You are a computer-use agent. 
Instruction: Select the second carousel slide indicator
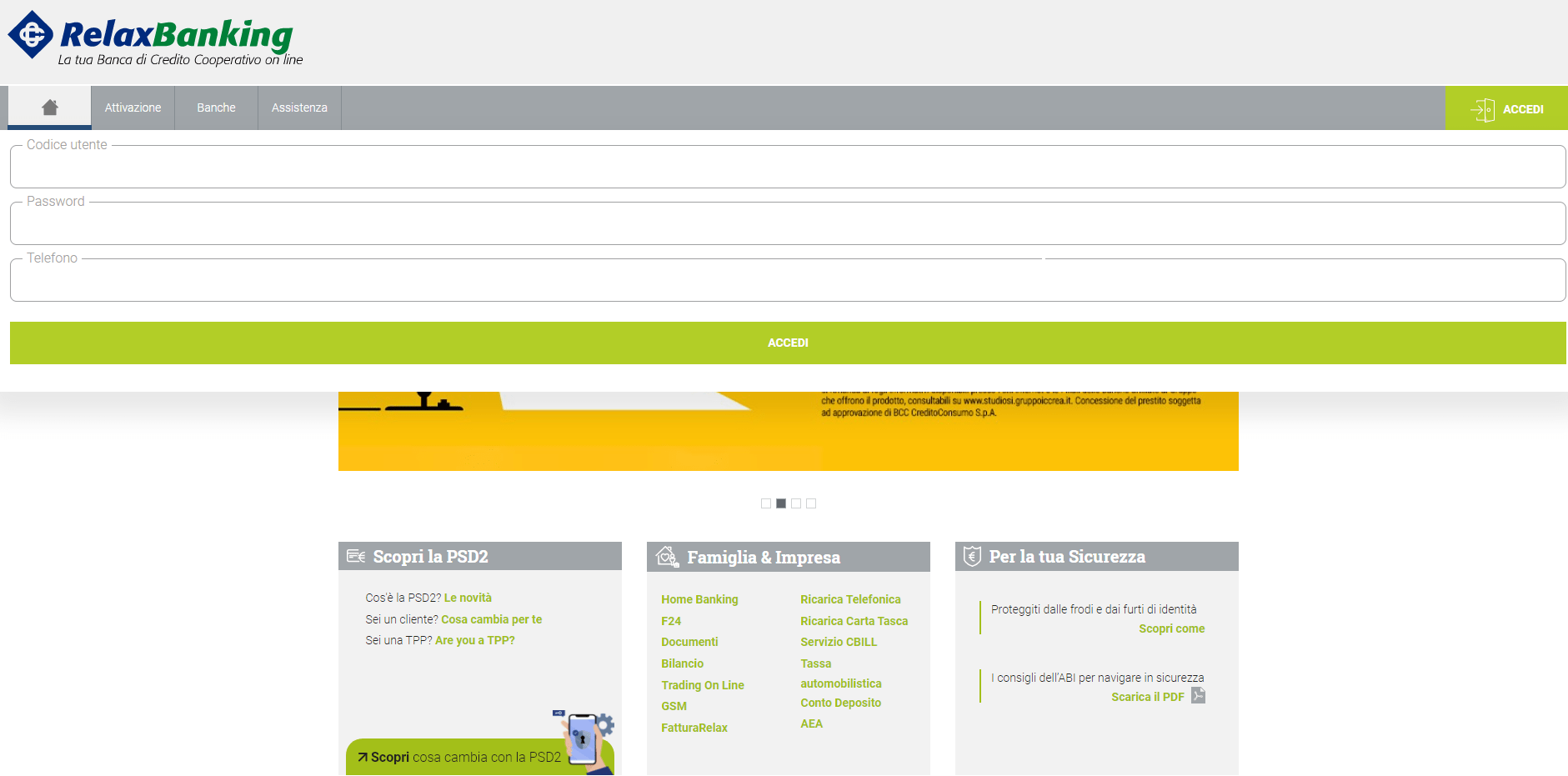tap(781, 503)
